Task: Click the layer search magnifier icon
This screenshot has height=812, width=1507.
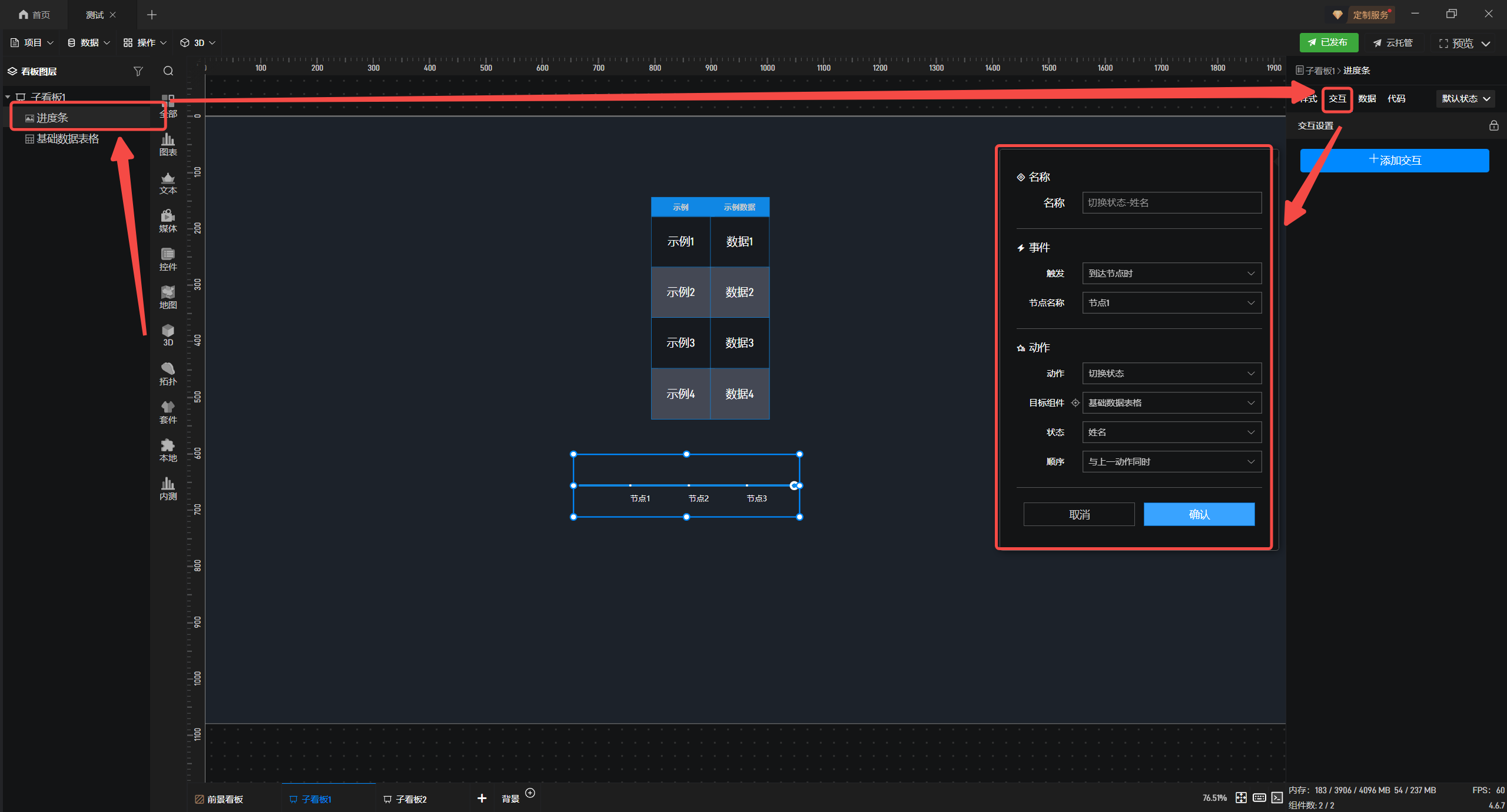Action: (x=168, y=71)
